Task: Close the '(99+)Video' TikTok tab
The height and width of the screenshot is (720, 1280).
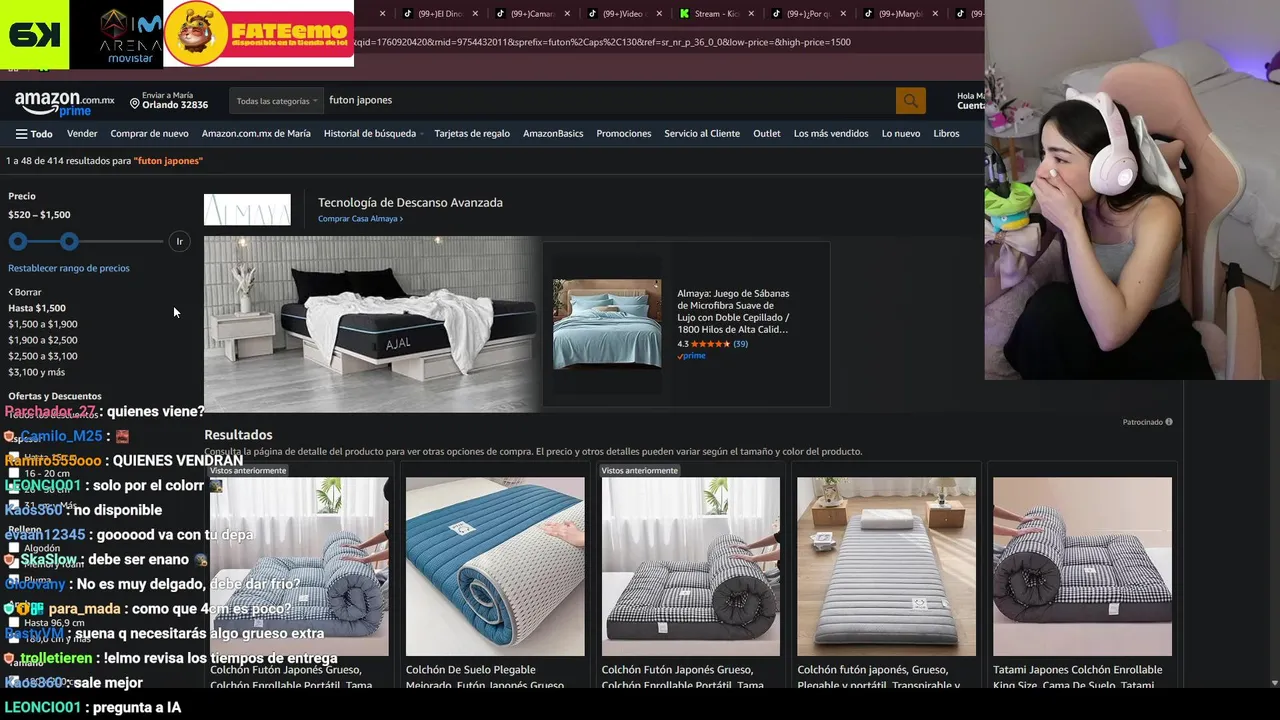Action: (x=659, y=14)
